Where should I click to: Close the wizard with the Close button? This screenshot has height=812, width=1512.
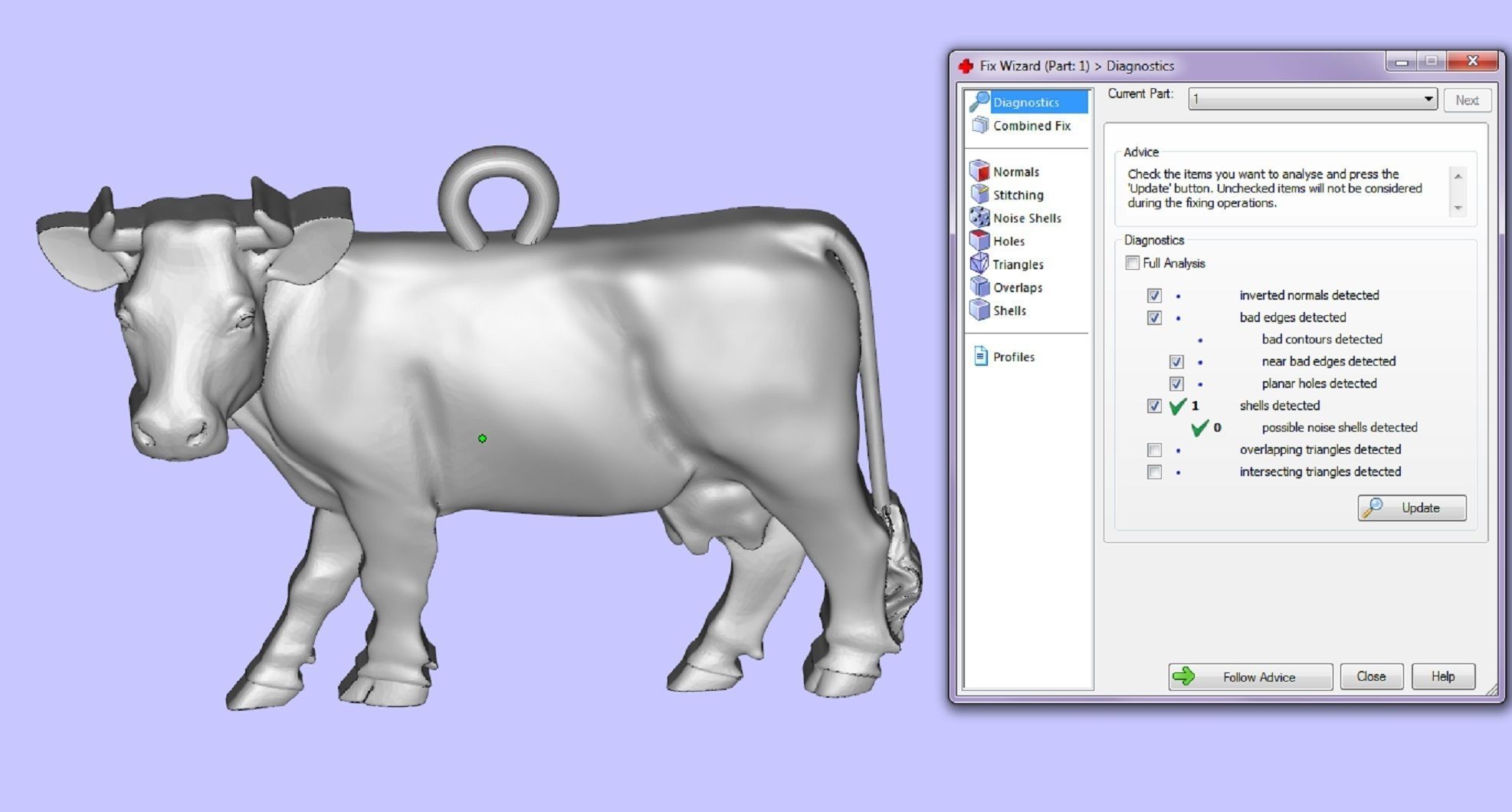tap(1371, 676)
